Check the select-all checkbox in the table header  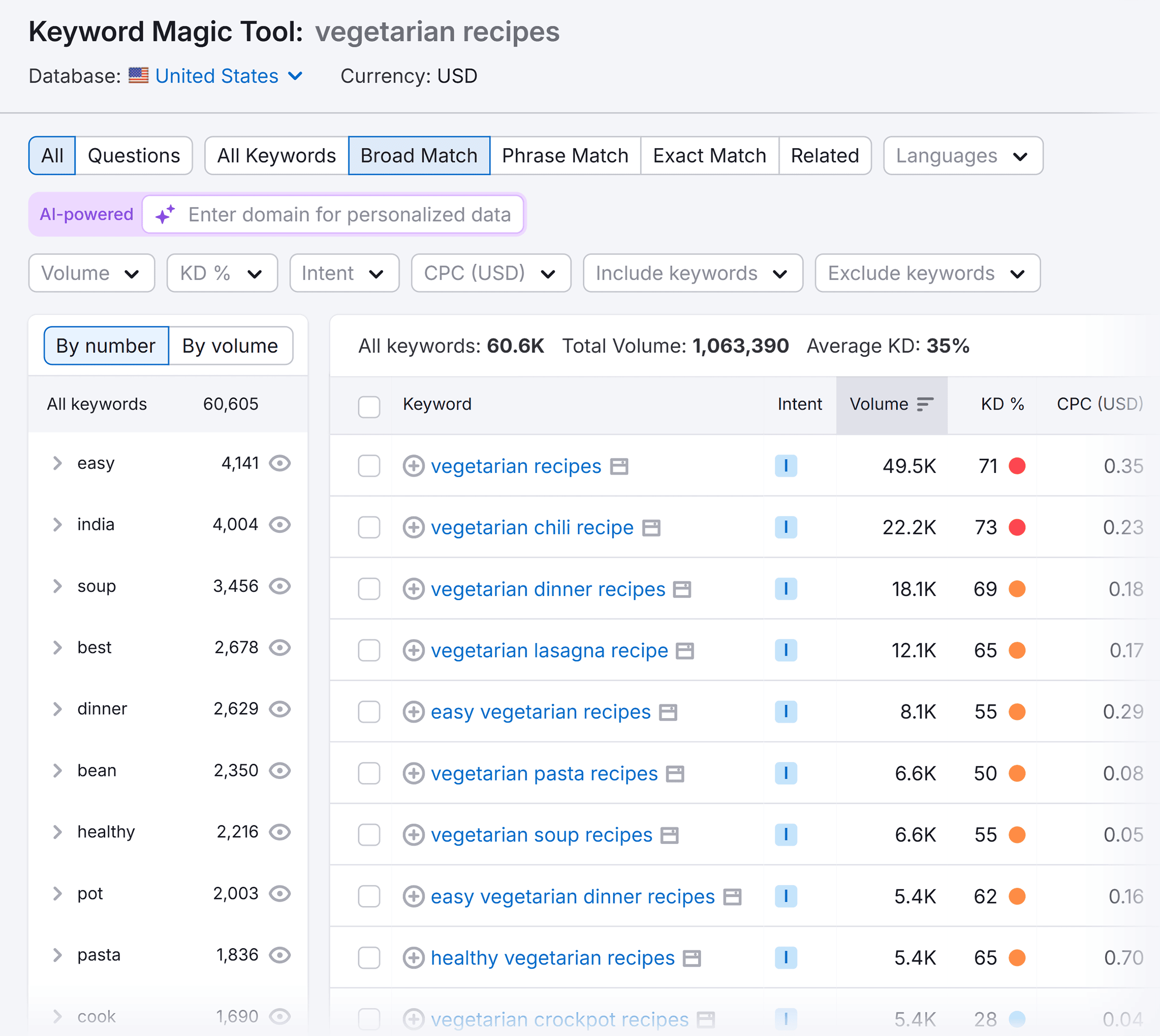[369, 408]
